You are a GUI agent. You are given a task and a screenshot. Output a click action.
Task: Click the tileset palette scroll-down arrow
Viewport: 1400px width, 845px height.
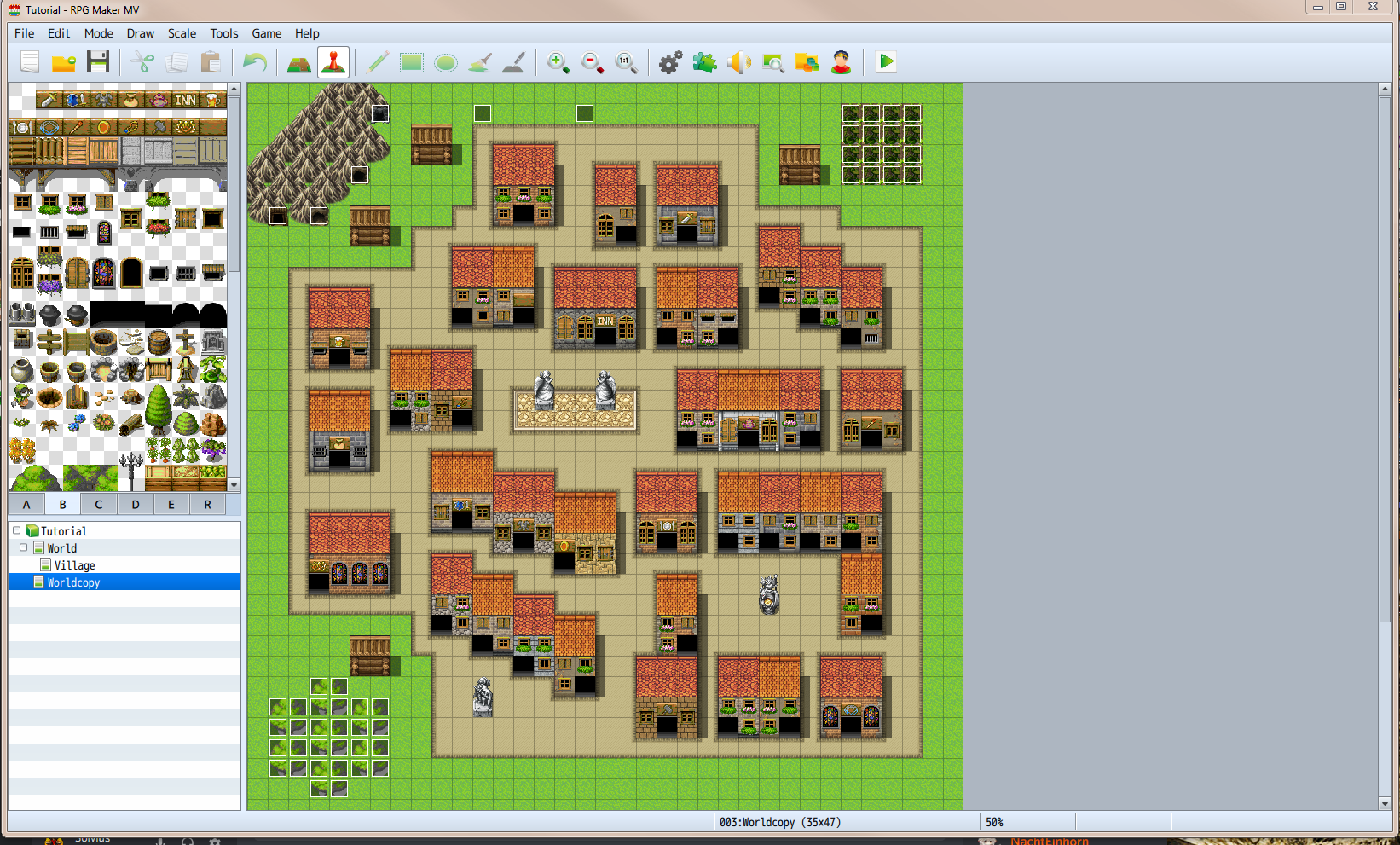[234, 485]
